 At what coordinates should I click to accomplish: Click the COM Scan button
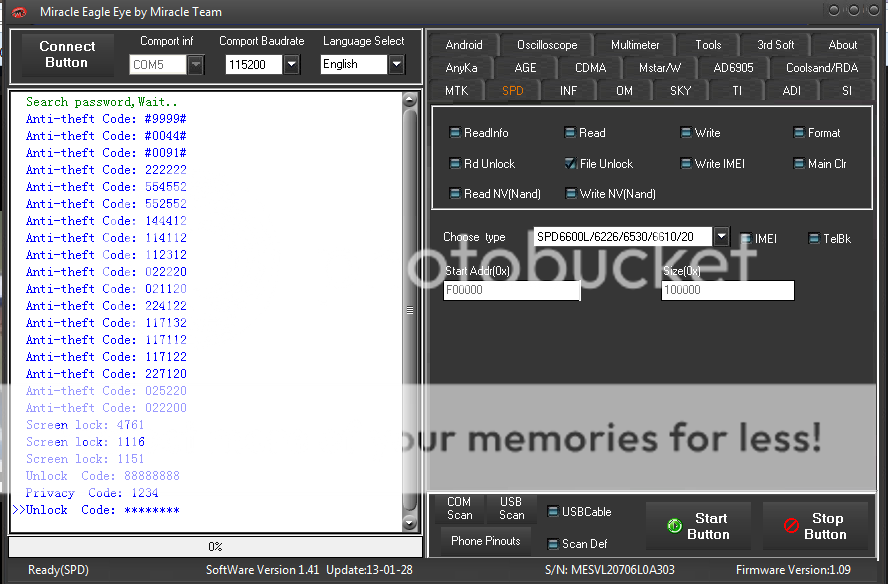pos(459,509)
